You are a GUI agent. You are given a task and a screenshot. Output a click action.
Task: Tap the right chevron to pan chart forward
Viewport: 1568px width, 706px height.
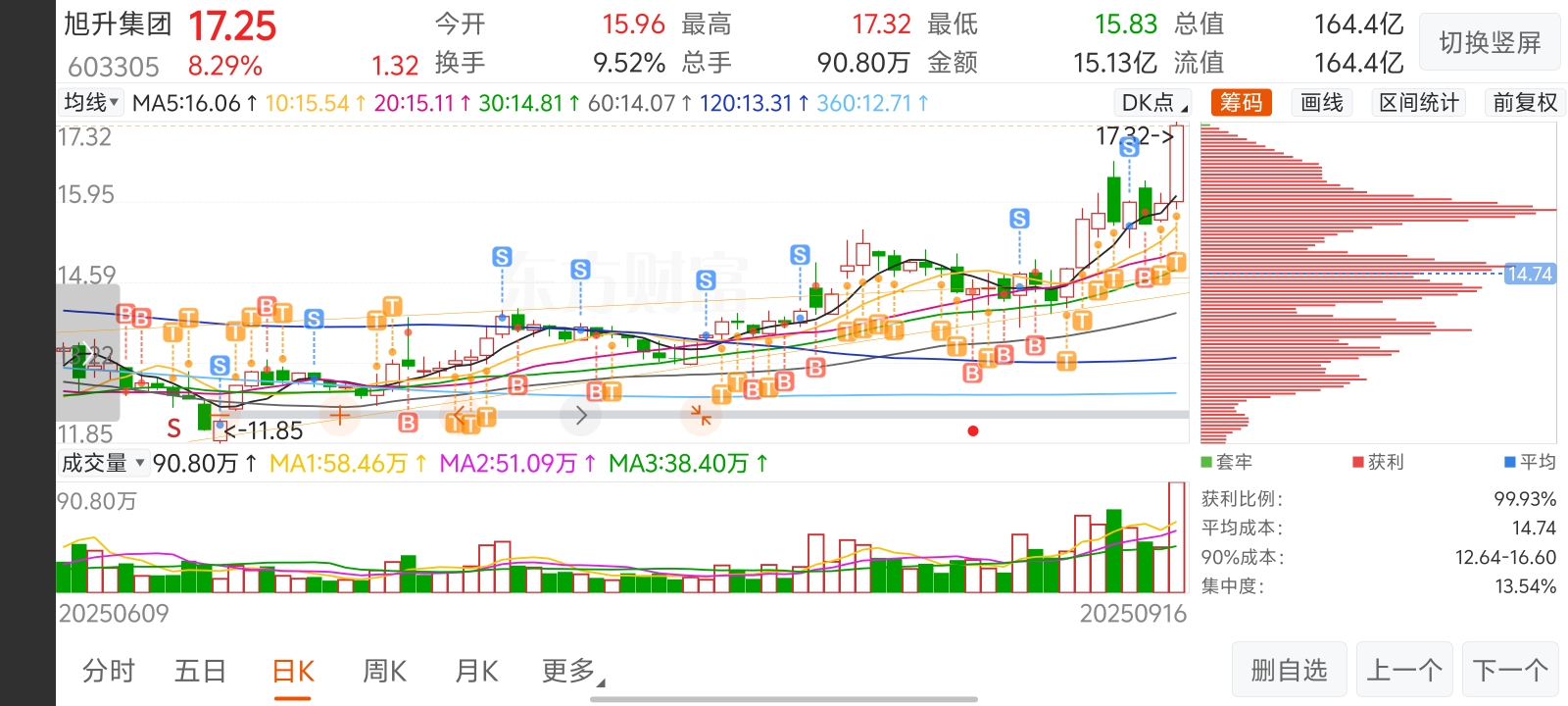tap(580, 416)
